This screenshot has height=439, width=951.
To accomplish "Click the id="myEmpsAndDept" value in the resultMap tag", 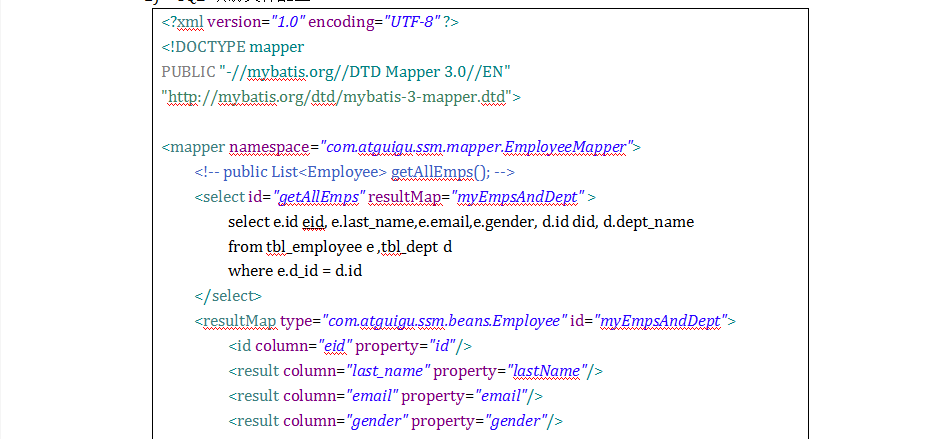I will (x=661, y=321).
